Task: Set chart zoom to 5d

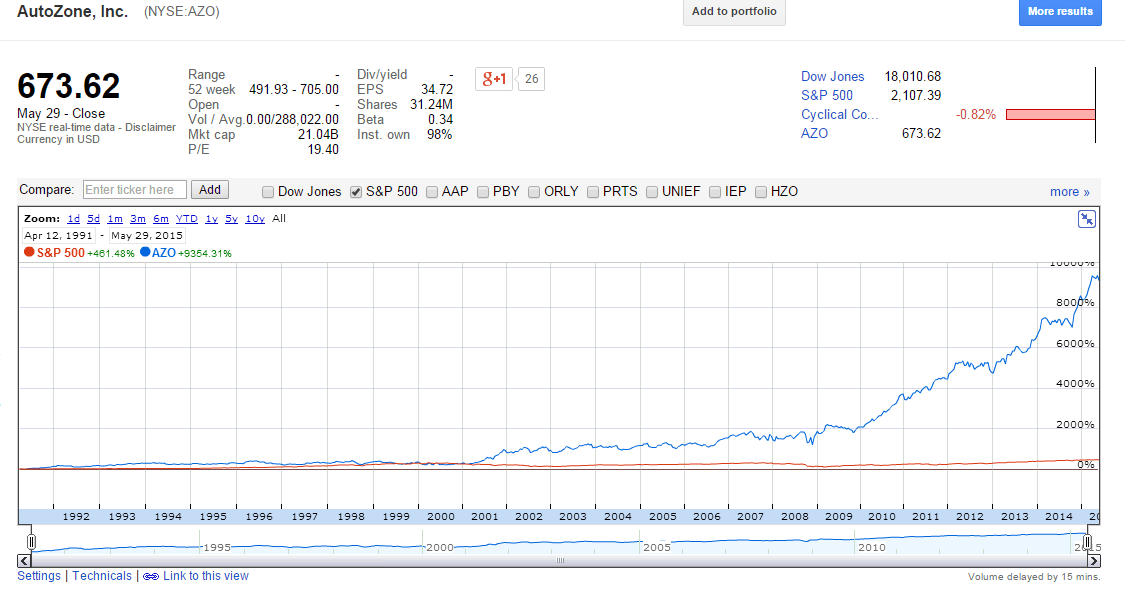Action: (93, 219)
